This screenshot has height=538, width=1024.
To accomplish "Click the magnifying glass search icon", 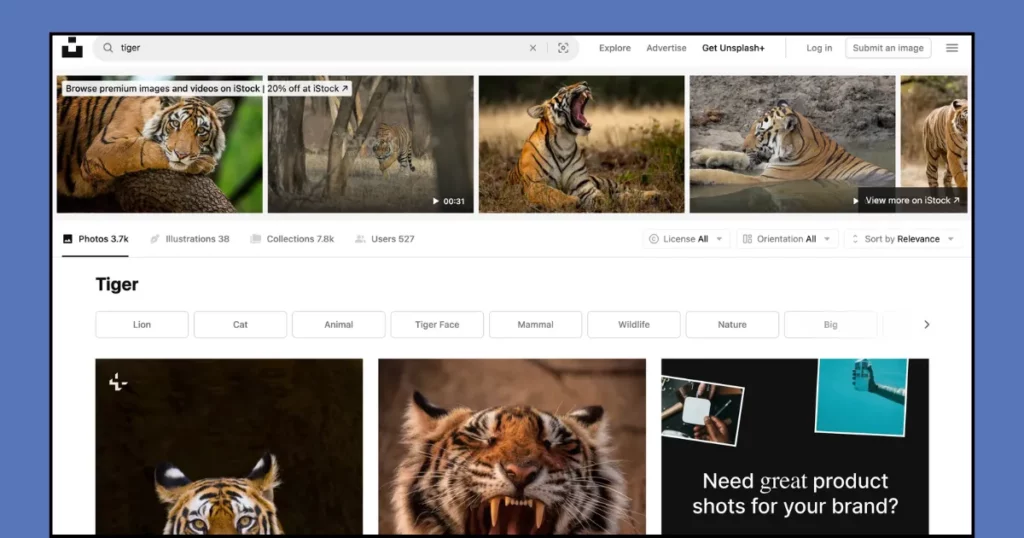I will point(108,48).
